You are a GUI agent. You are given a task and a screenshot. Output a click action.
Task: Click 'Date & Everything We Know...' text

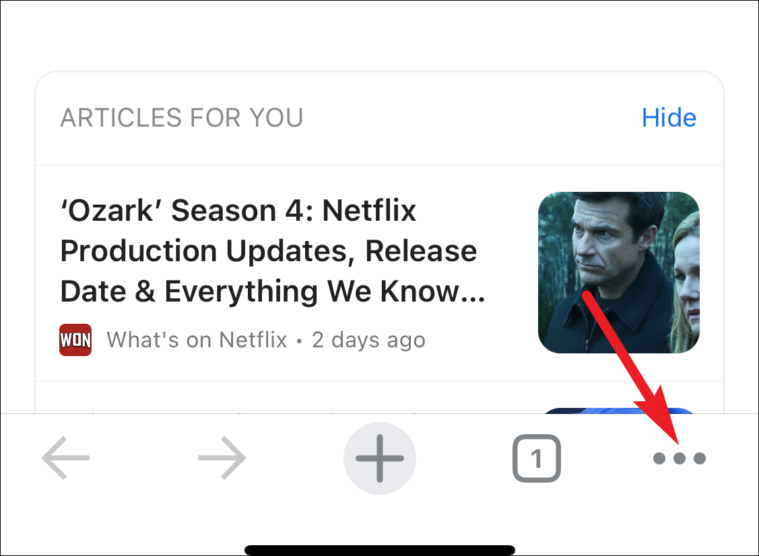tap(273, 291)
